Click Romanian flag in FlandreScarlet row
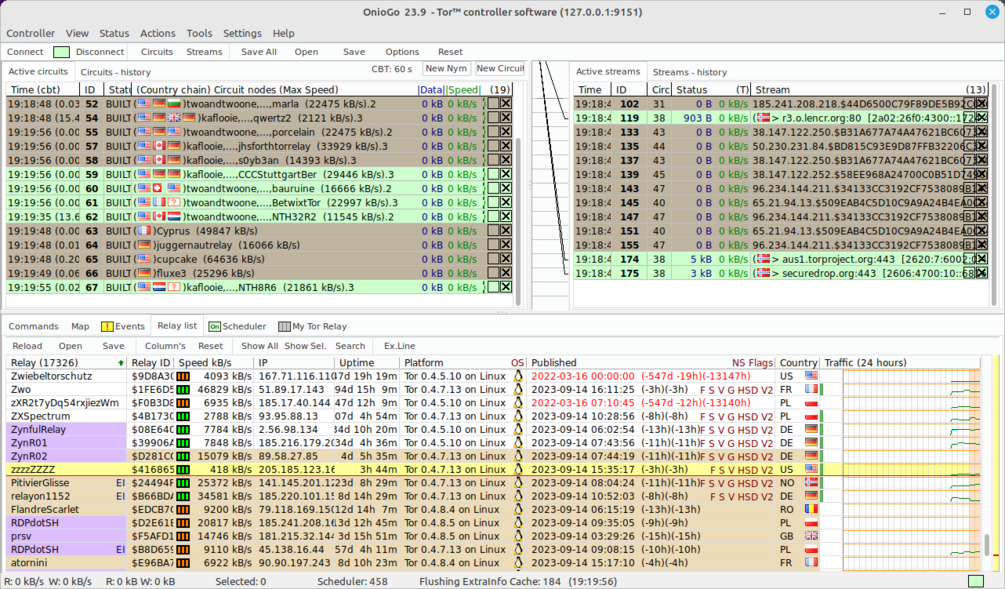 811,510
